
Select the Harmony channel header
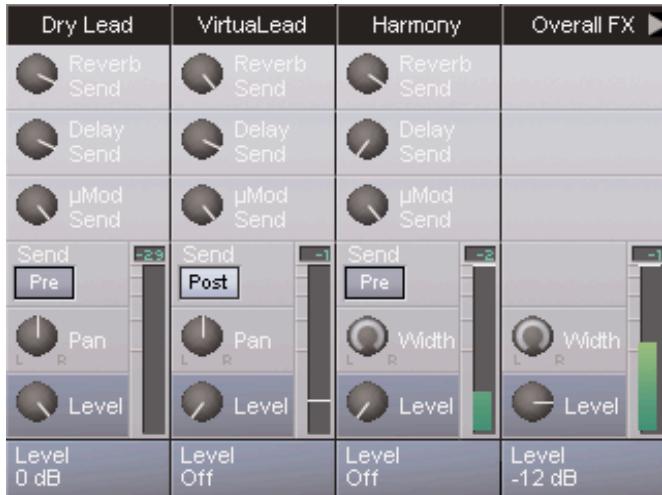tap(418, 25)
